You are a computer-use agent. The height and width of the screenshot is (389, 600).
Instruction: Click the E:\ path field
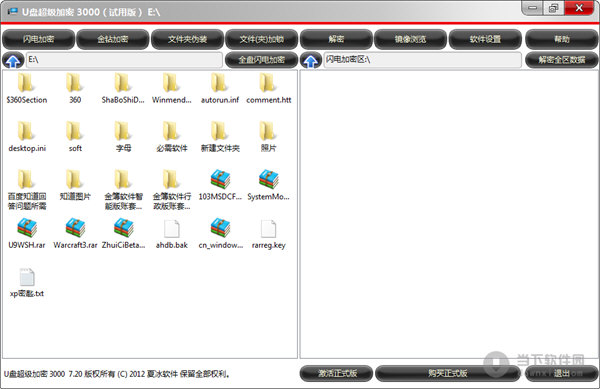pyautogui.click(x=124, y=60)
